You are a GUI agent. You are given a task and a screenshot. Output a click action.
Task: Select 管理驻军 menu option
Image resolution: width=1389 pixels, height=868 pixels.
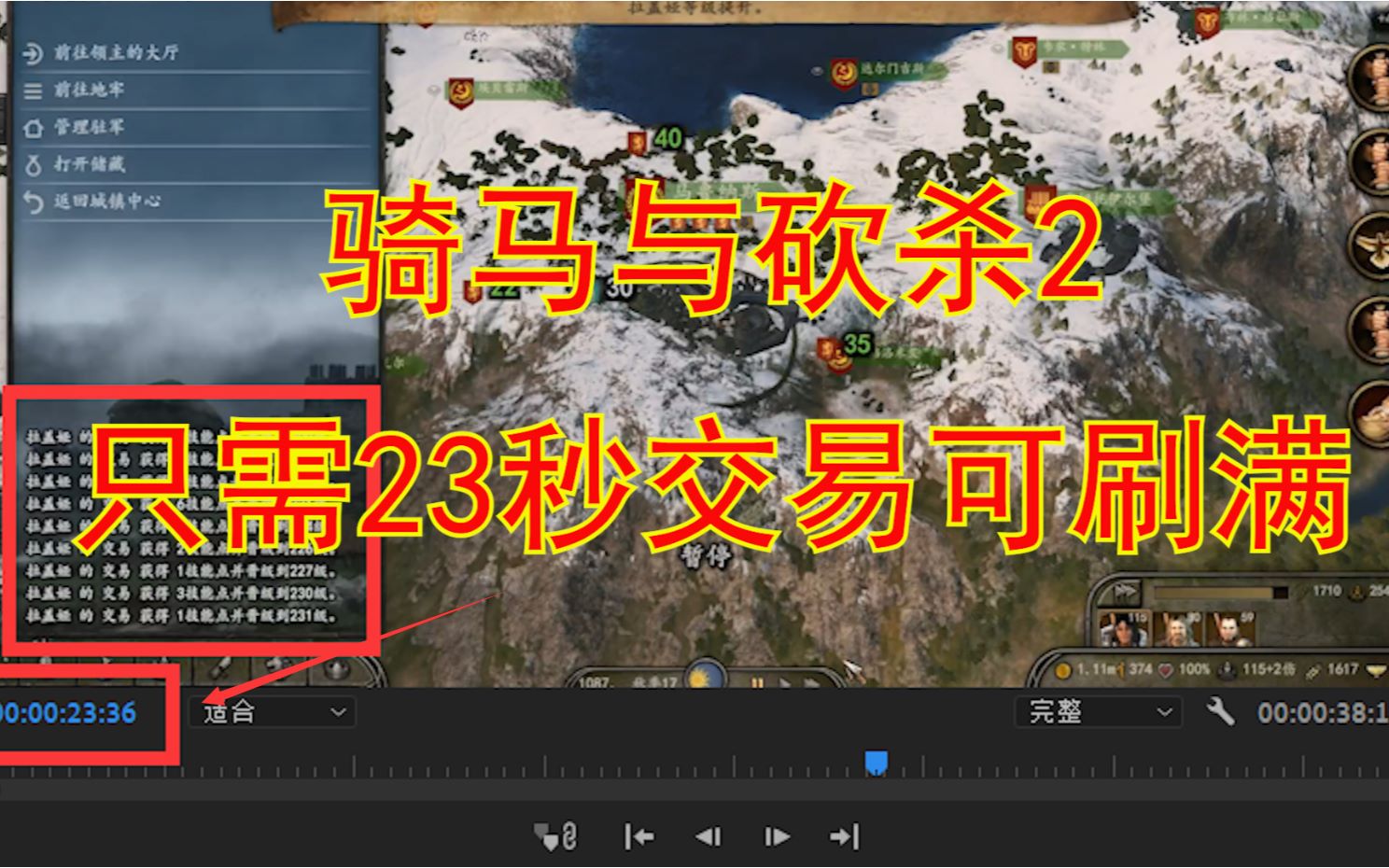coord(89,128)
